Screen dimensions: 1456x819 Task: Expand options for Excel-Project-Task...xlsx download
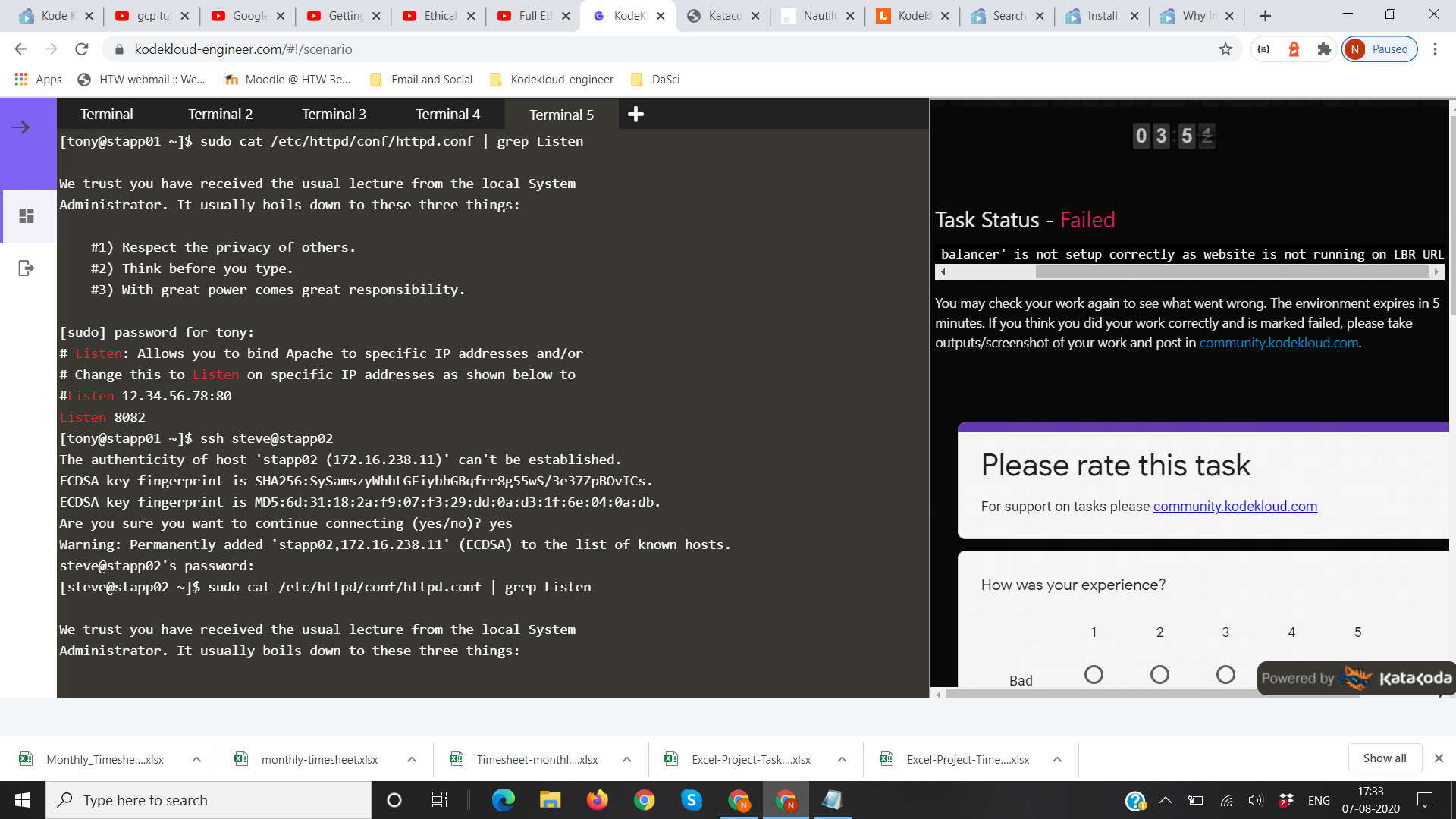click(842, 759)
